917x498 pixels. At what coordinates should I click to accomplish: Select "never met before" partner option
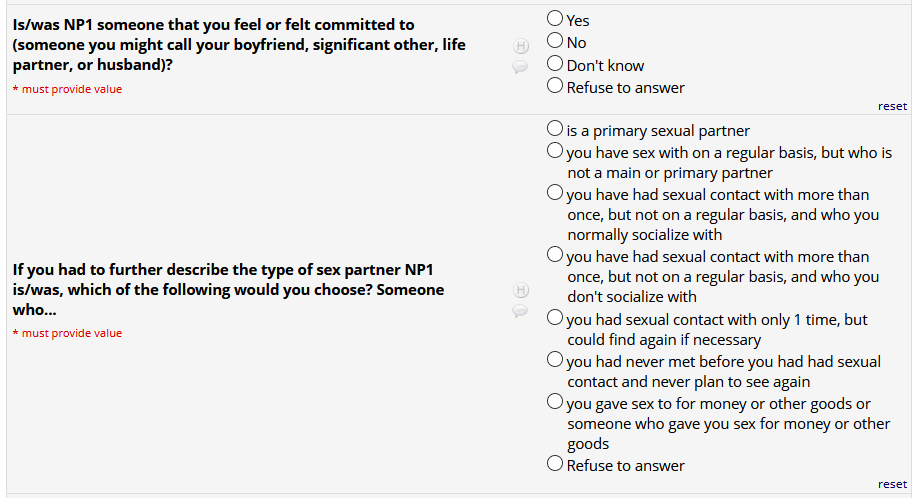click(x=555, y=360)
